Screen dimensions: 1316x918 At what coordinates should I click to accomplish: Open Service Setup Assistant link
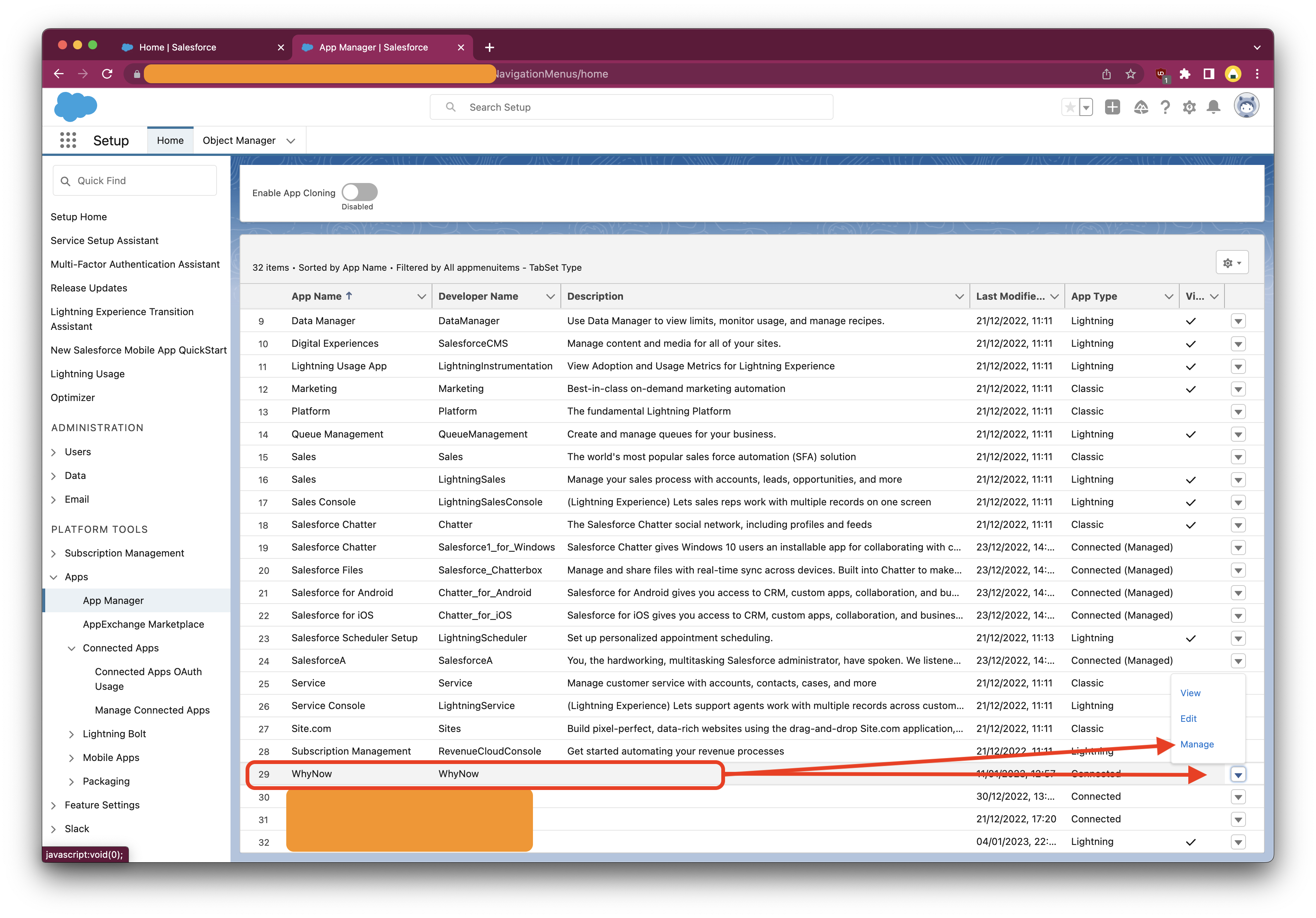point(104,241)
